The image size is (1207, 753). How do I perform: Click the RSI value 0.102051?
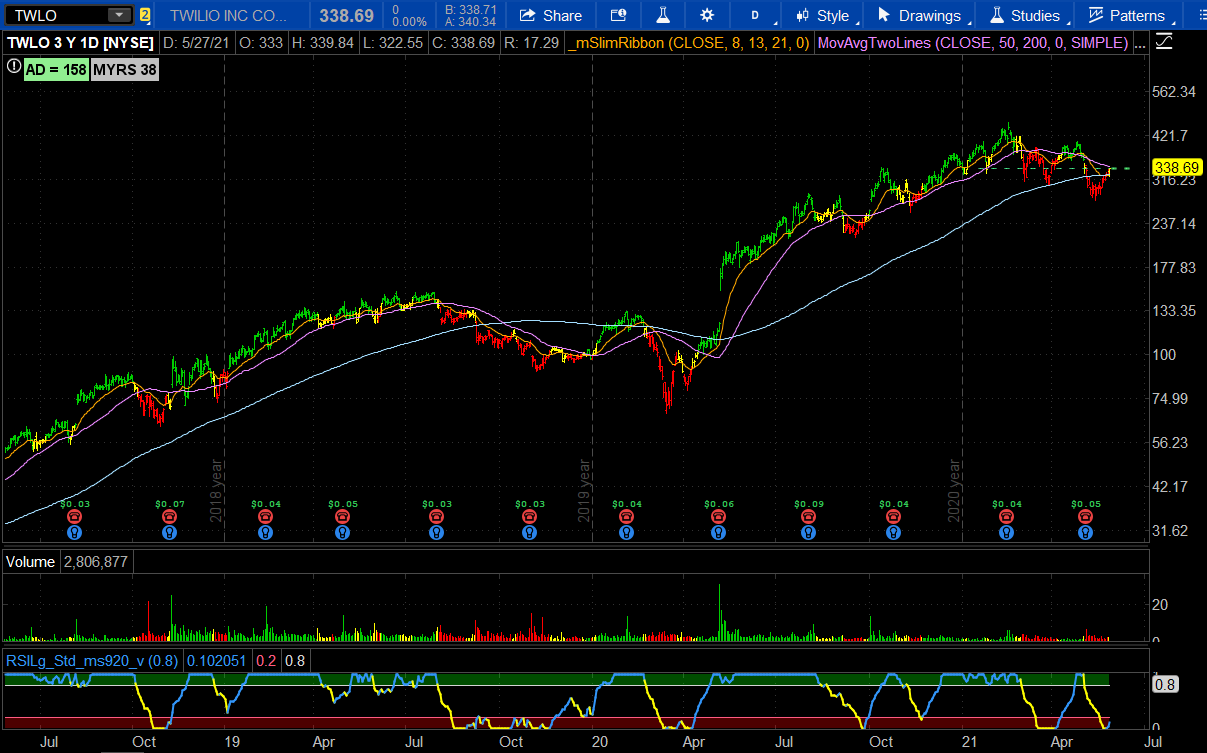[x=217, y=660]
